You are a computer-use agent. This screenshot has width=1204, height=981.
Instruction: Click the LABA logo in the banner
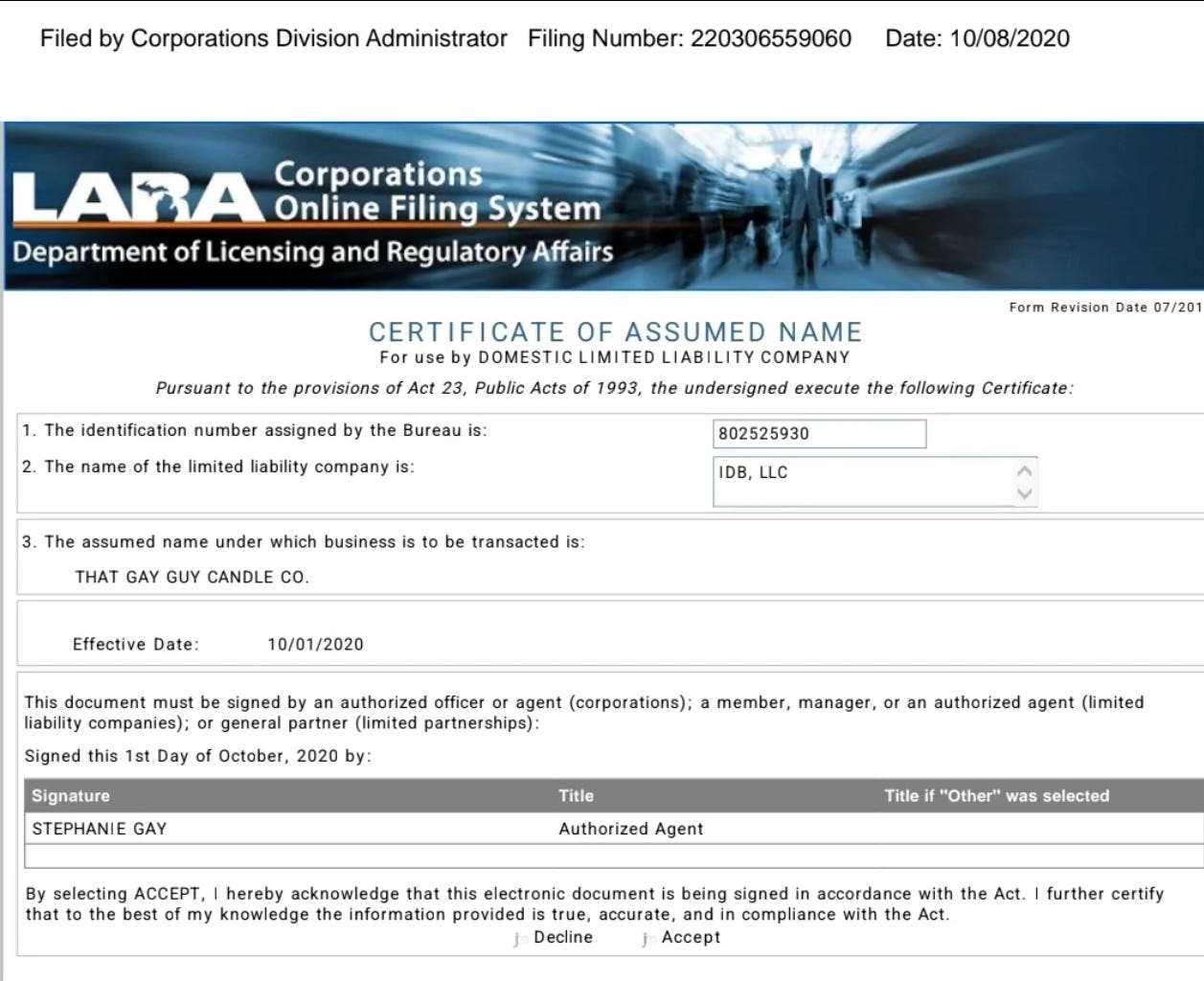[x=137, y=195]
